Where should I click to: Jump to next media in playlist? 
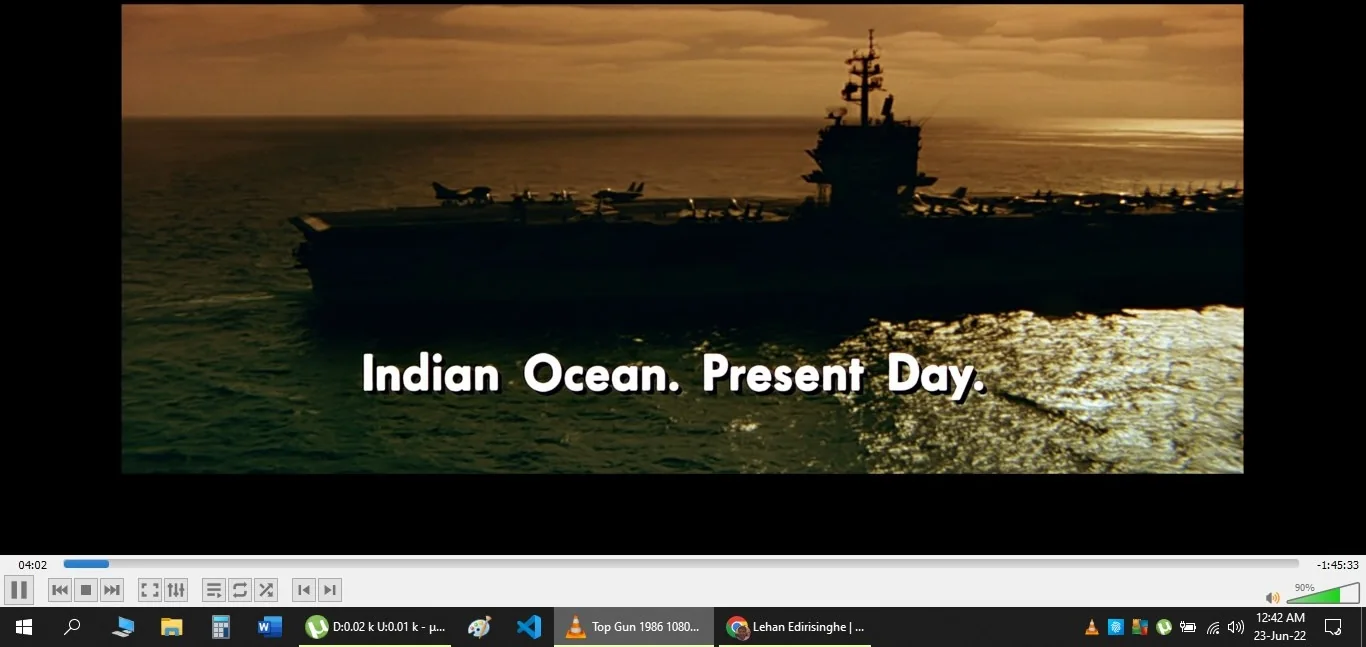[112, 590]
